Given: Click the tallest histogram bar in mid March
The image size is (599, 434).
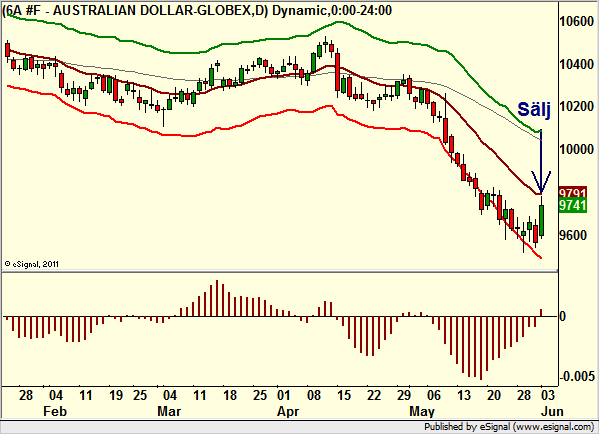Looking at the screenshot, I should [x=217, y=298].
